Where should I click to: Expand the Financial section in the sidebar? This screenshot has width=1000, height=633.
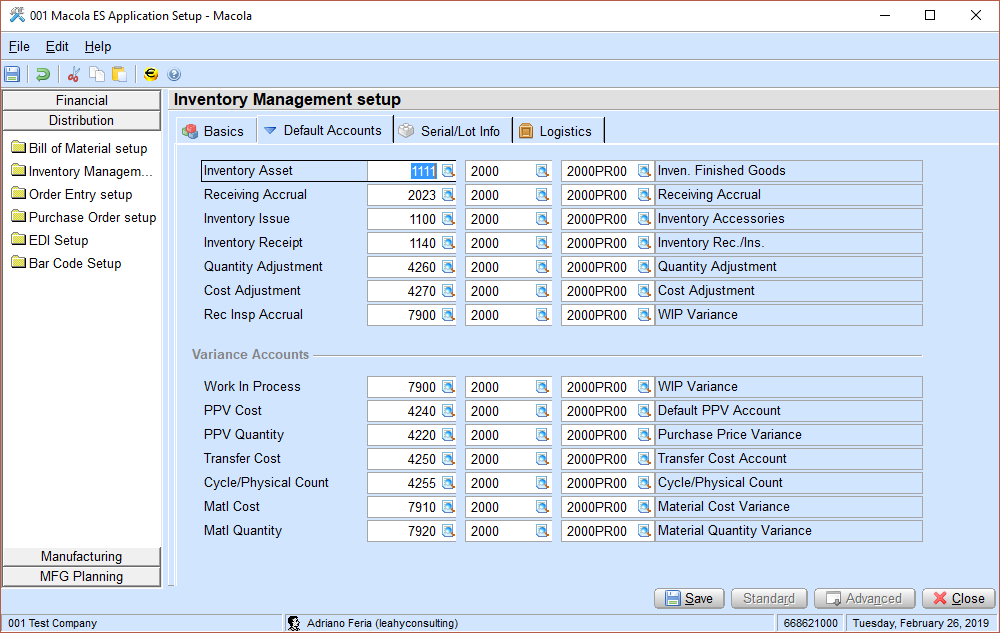tap(82, 100)
